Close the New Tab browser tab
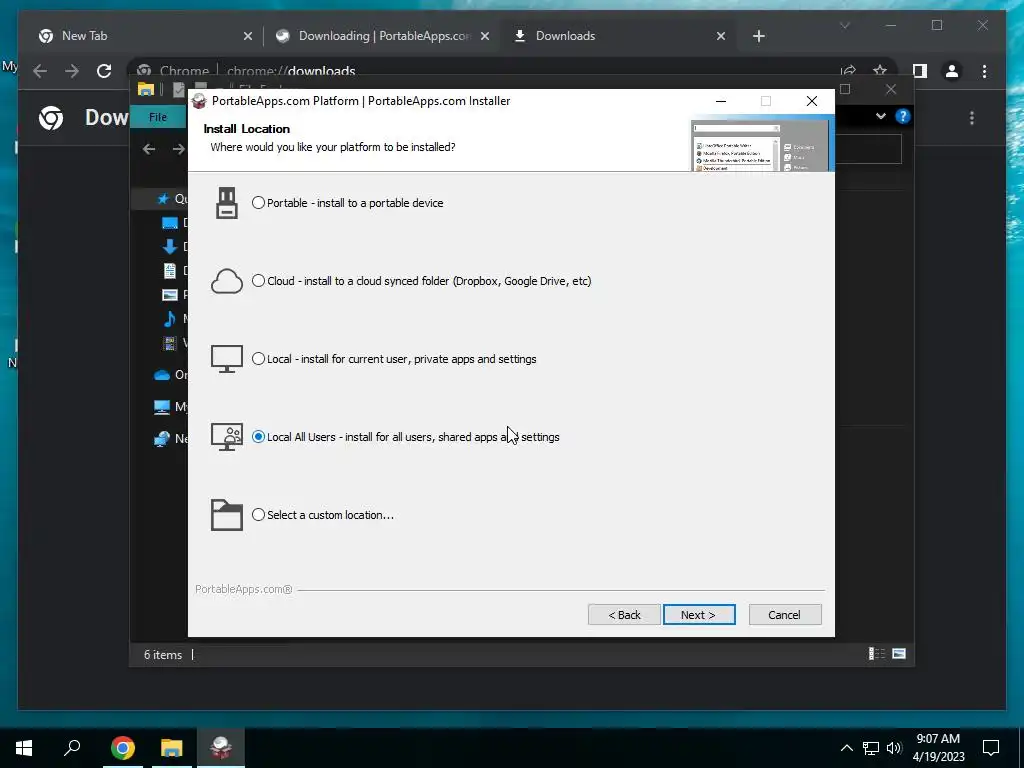The width and height of the screenshot is (1024, 768). coord(248,36)
